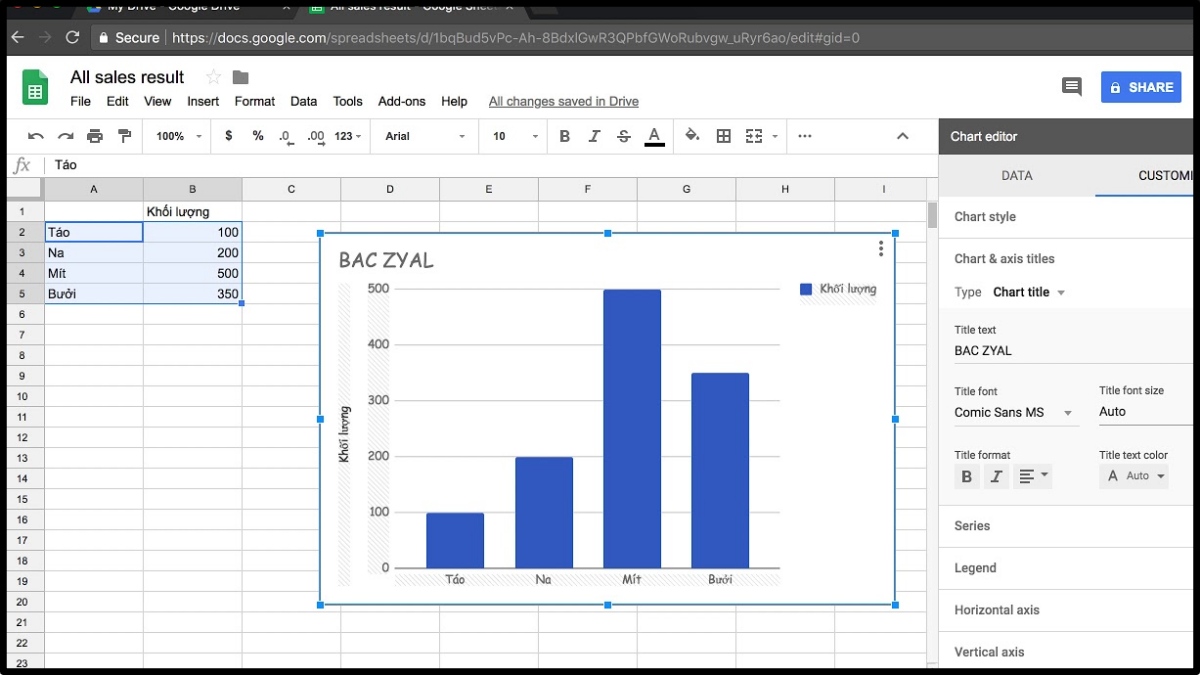
Task: Open the Help menu
Action: (454, 101)
